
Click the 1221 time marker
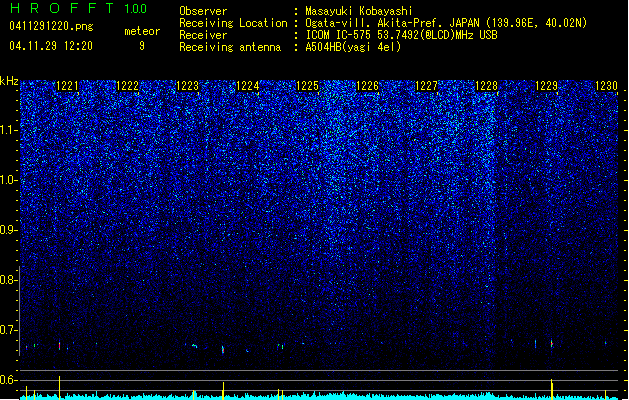coord(67,86)
